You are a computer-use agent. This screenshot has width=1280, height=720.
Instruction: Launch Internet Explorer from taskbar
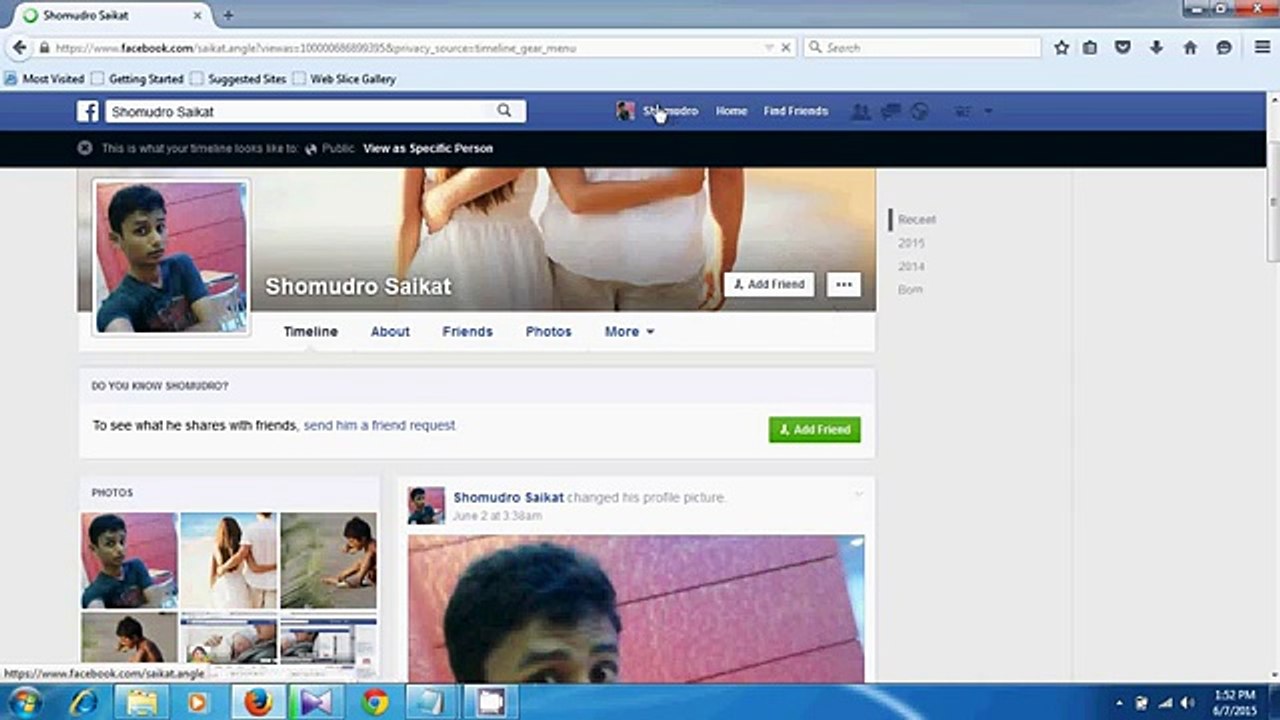coord(84,702)
